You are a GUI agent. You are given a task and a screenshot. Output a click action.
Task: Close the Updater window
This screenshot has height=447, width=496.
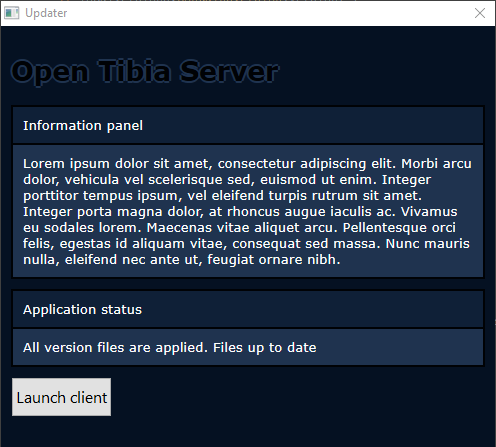pyautogui.click(x=480, y=13)
